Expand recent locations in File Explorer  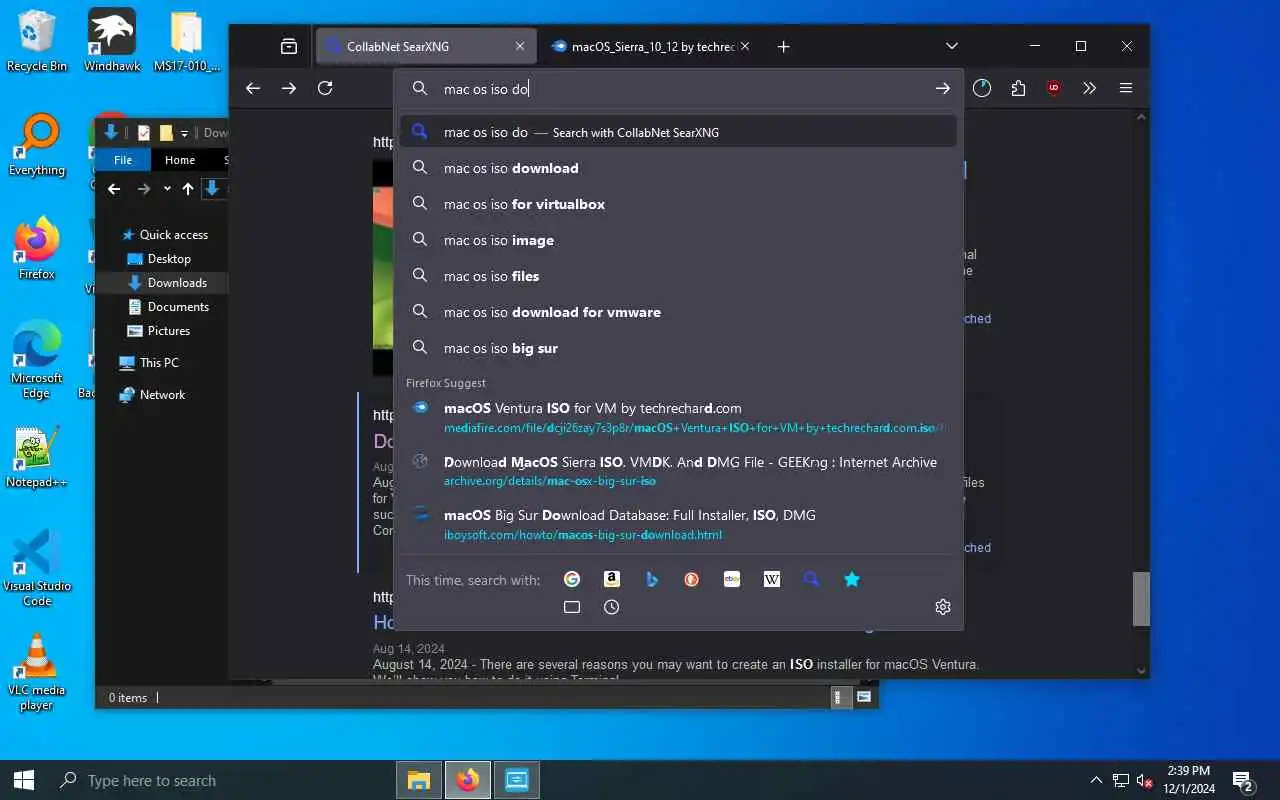pyautogui.click(x=167, y=189)
